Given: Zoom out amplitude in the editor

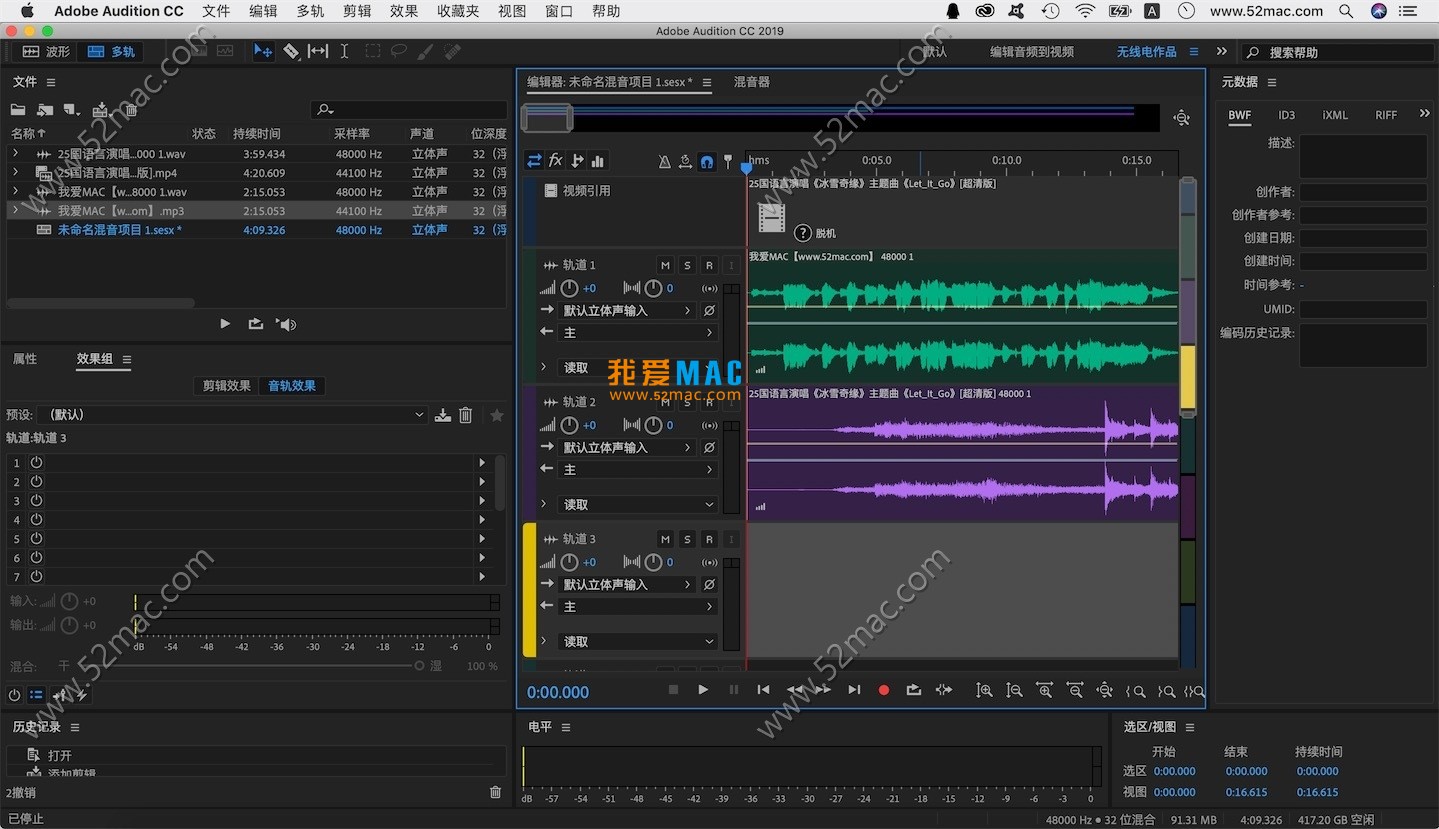Looking at the screenshot, I should tap(1014, 690).
